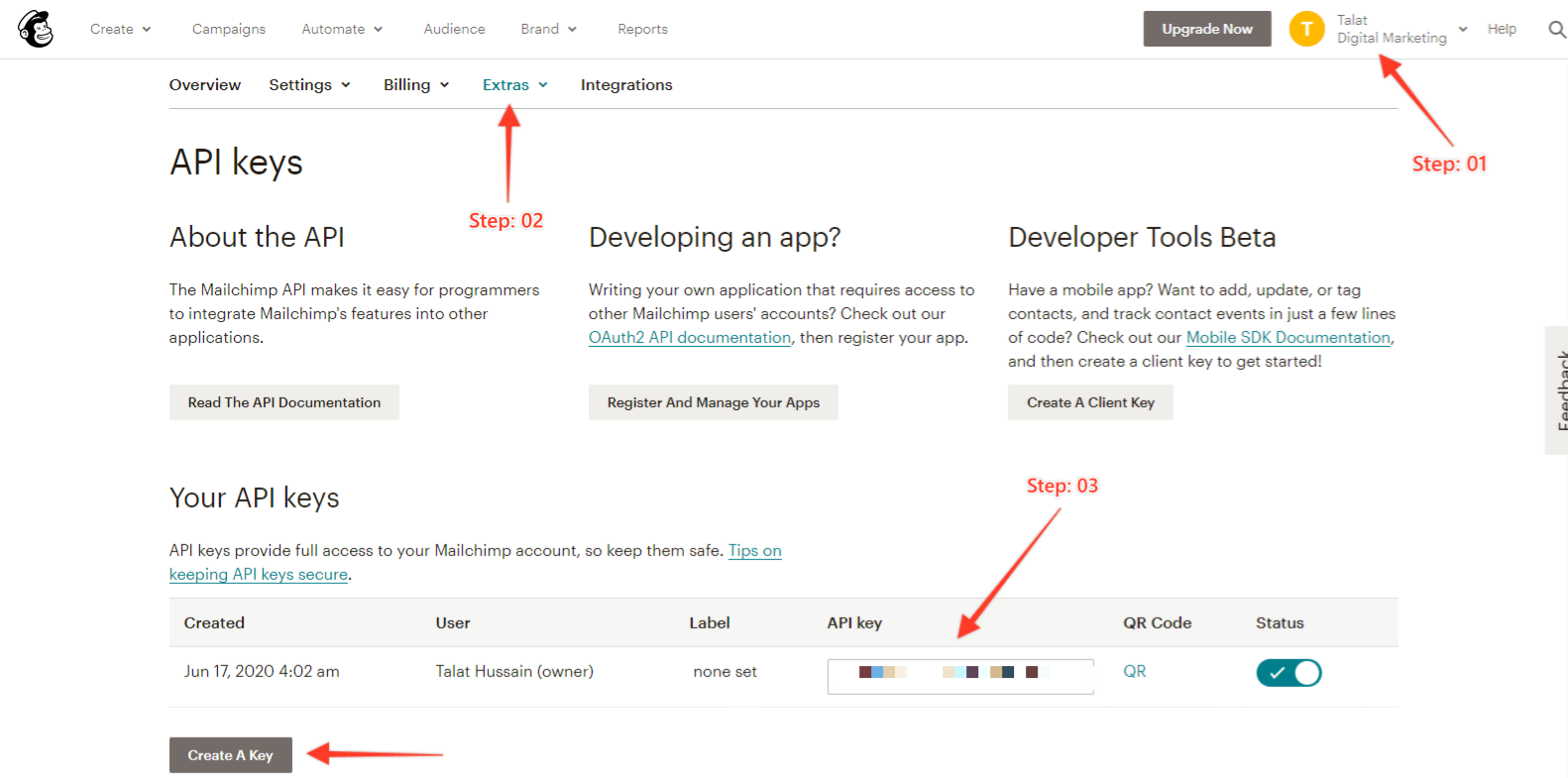Select the 'Jun 17, 2020 4:02 am' cell
Screen dimensions: 1568x778
coord(262,672)
